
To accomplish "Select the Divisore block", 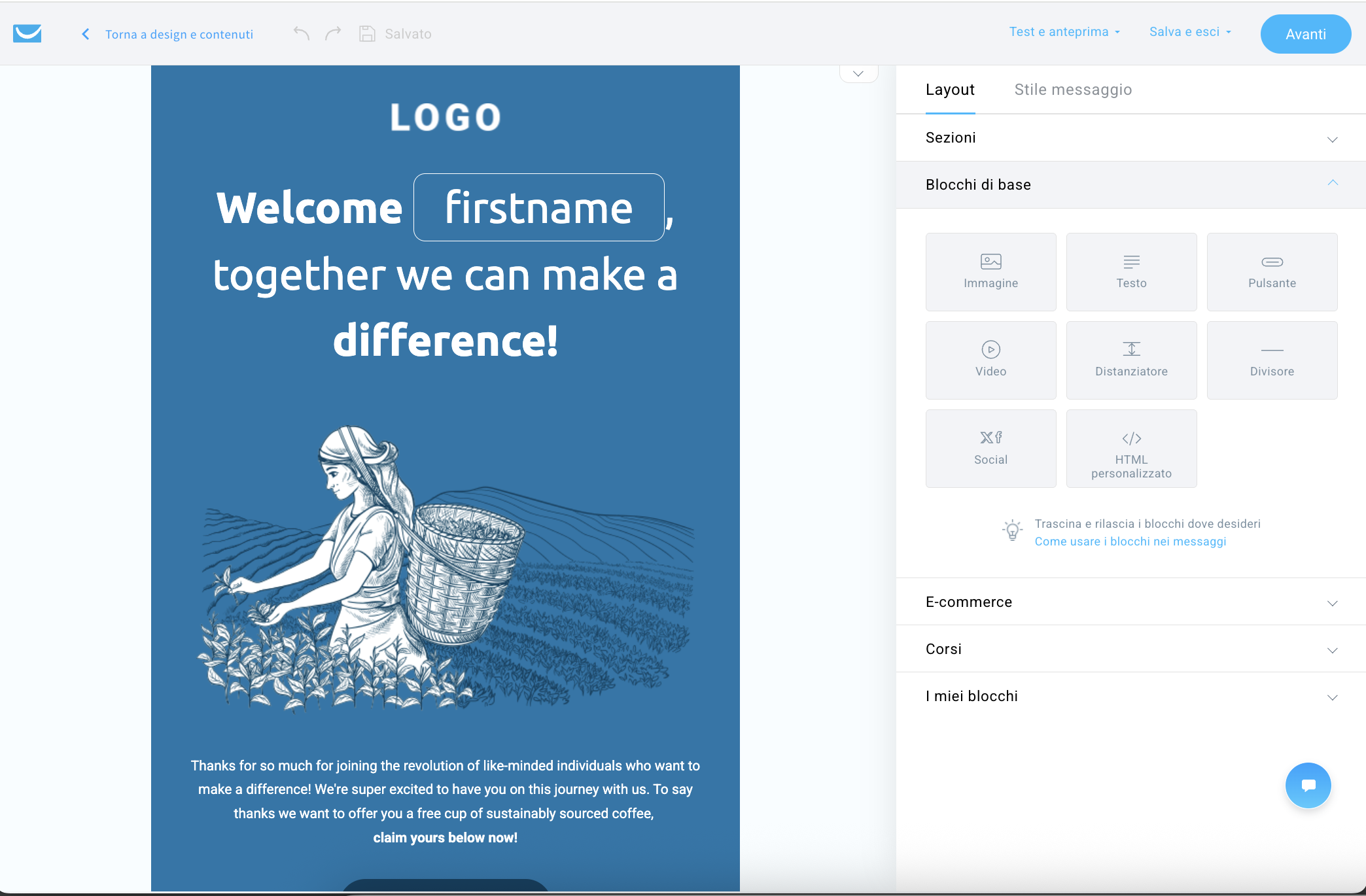I will (x=1272, y=360).
